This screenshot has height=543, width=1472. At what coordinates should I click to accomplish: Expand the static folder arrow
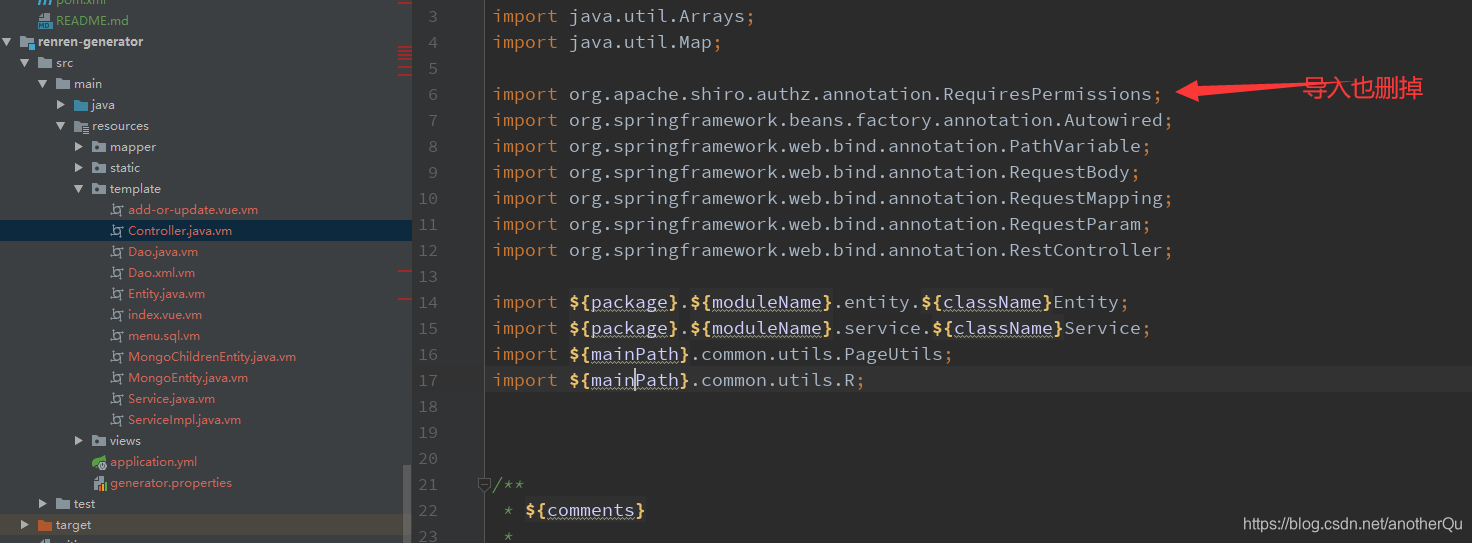(x=79, y=168)
